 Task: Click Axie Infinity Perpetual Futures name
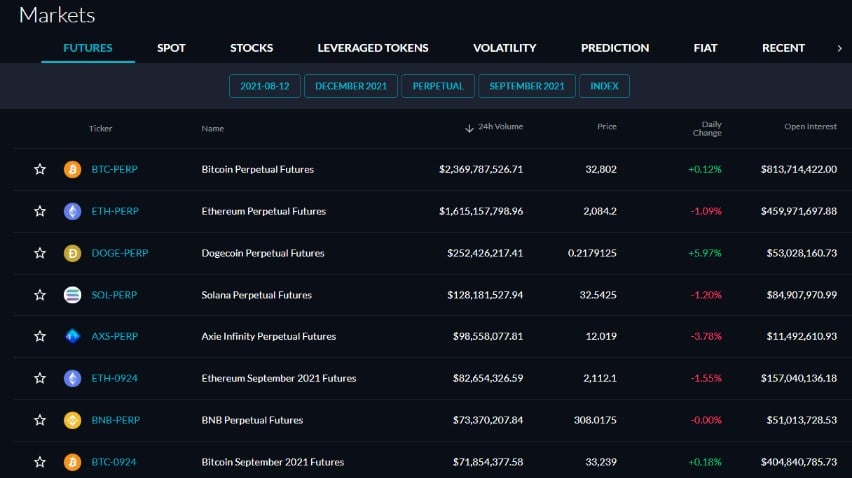(268, 336)
